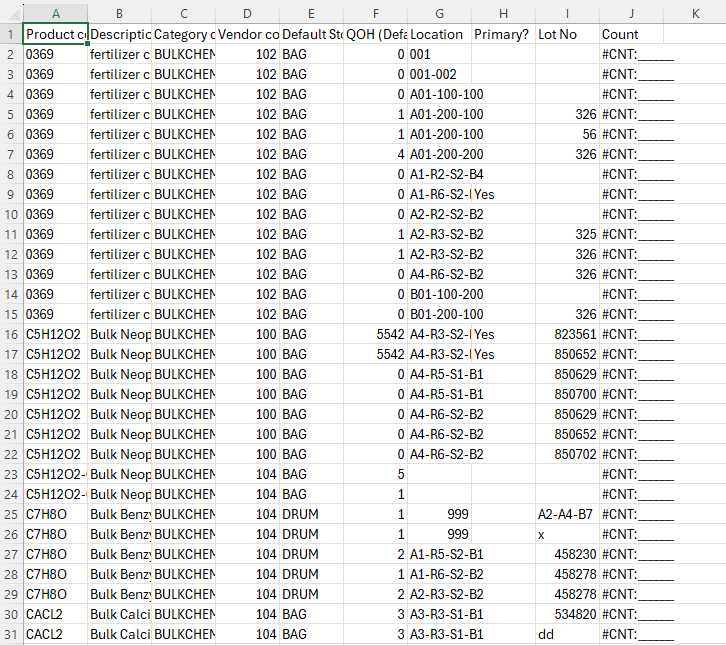Select column D header
The height and width of the screenshot is (645, 726).
pos(247,14)
